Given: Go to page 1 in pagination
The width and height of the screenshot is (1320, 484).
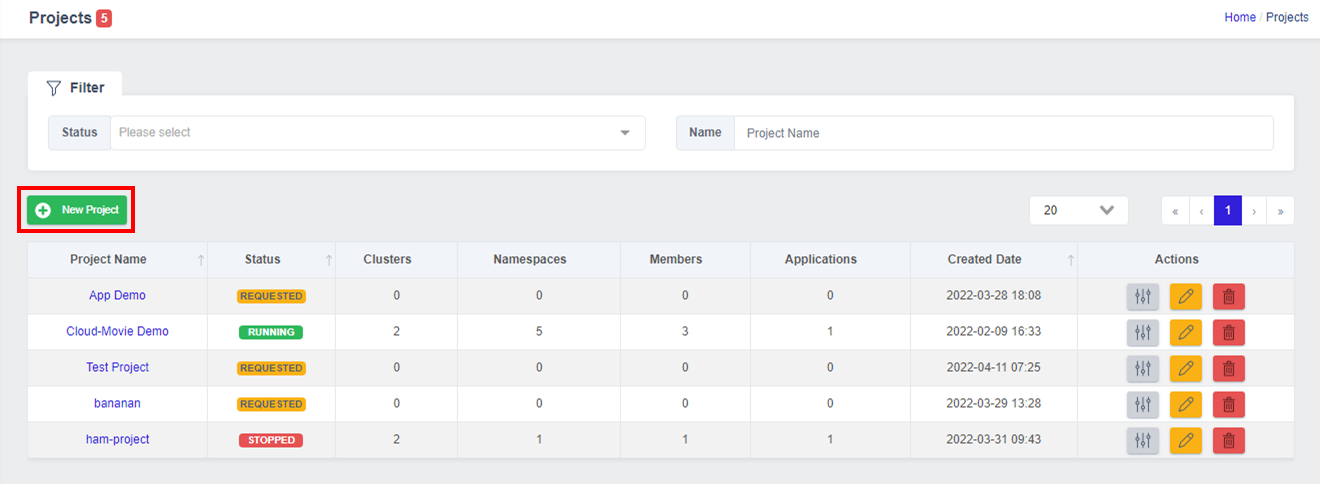Looking at the screenshot, I should coord(1228,211).
